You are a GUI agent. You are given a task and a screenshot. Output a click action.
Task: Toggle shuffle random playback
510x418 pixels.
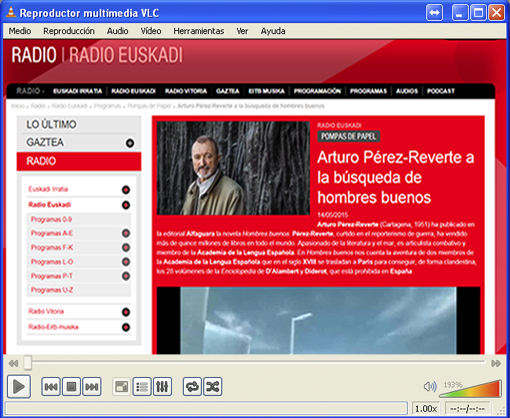(213, 387)
